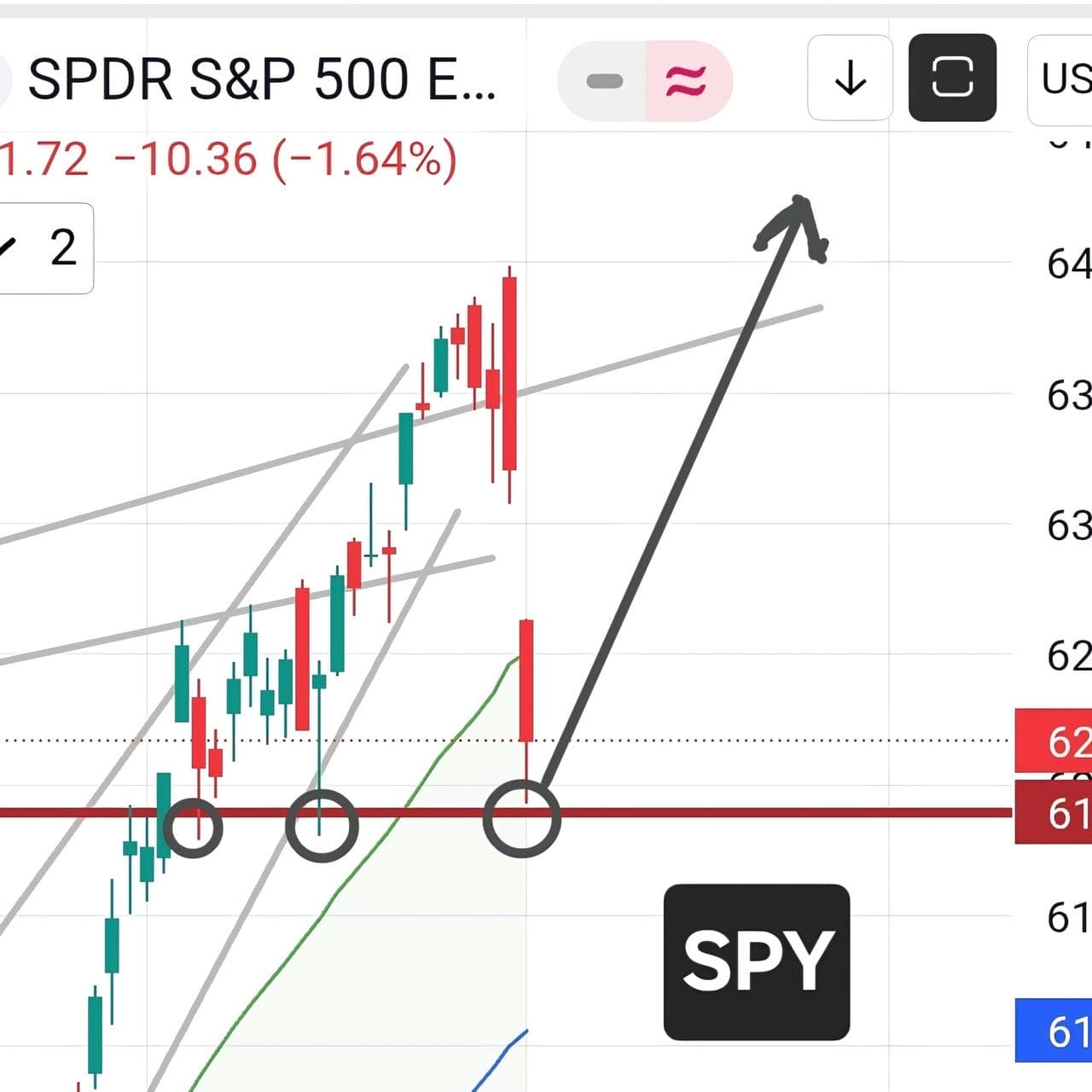Select the dark red horizontal line price tag
This screenshot has height=1092, width=1092.
(1054, 813)
